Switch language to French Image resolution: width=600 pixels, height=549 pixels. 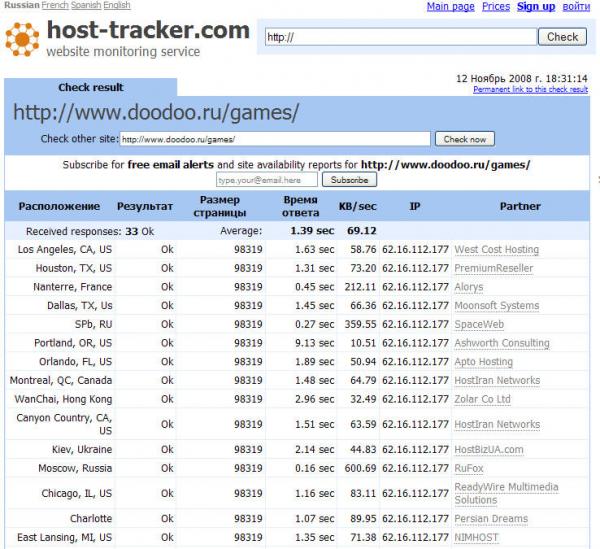coord(55,5)
